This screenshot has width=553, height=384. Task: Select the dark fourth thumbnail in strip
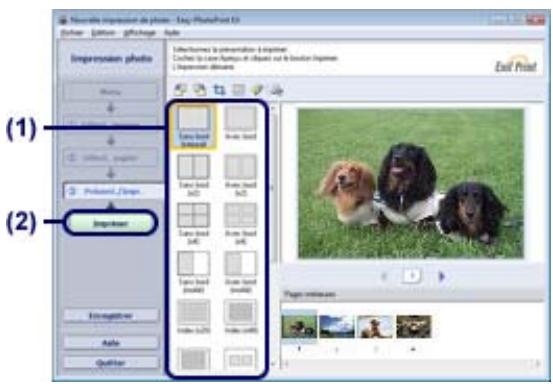coord(413,327)
